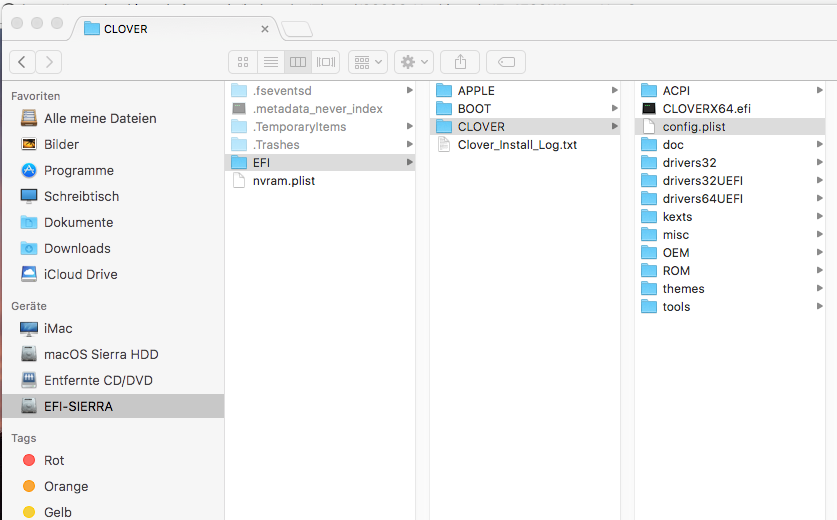Switch to column view

pyautogui.click(x=298, y=62)
